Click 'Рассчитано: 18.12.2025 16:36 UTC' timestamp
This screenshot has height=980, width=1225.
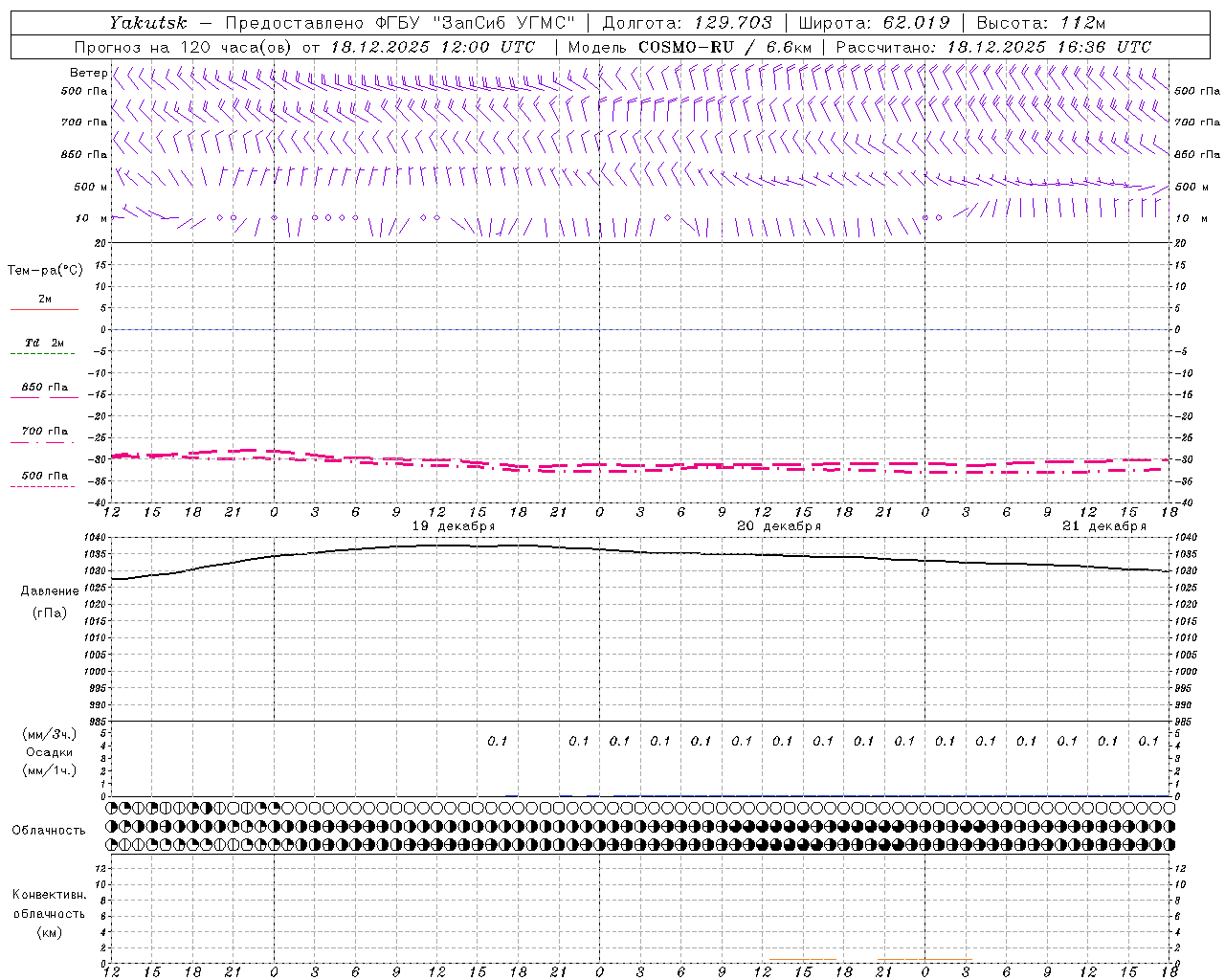pyautogui.click(x=993, y=47)
